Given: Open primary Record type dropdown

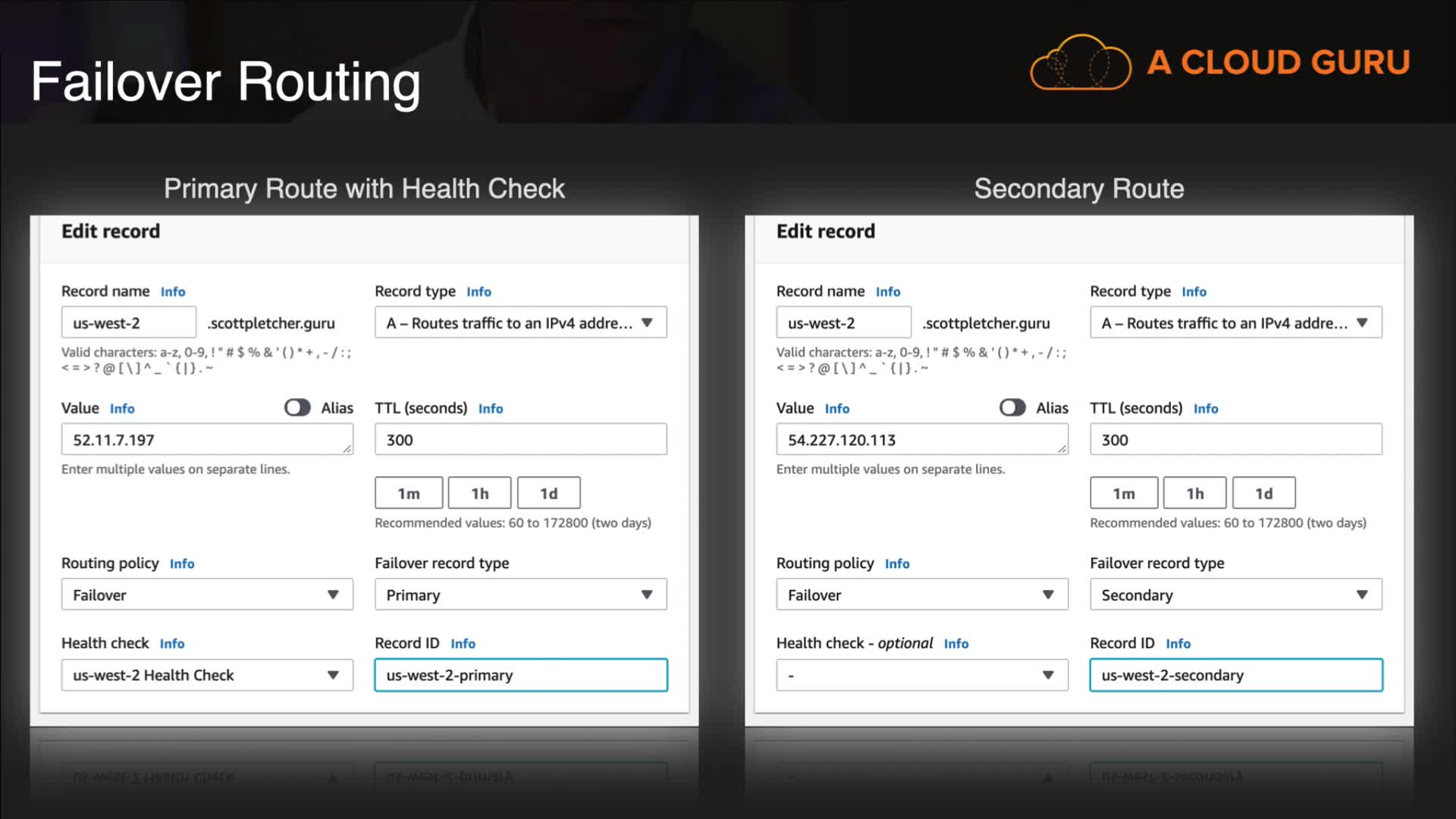Looking at the screenshot, I should pyautogui.click(x=520, y=322).
